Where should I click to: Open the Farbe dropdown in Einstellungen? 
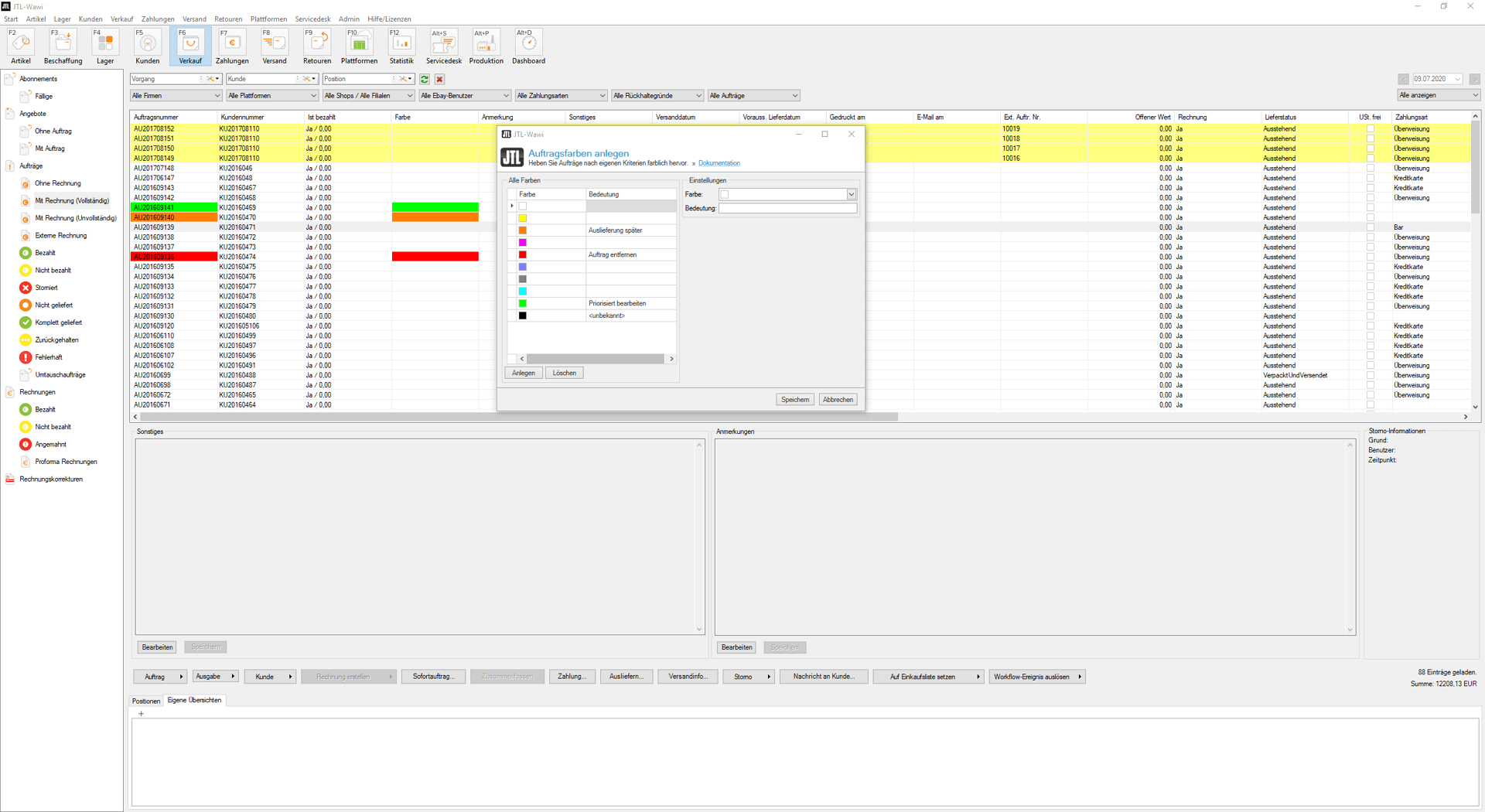[x=851, y=195]
